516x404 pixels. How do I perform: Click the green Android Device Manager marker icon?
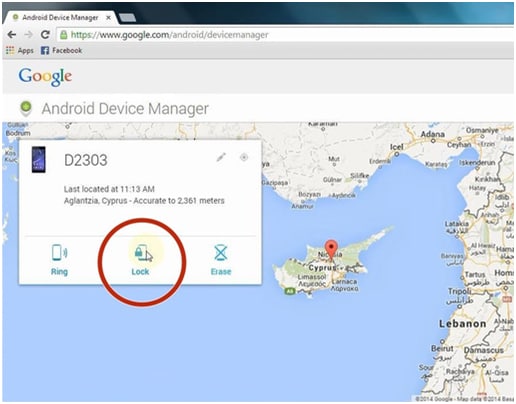click(26, 108)
